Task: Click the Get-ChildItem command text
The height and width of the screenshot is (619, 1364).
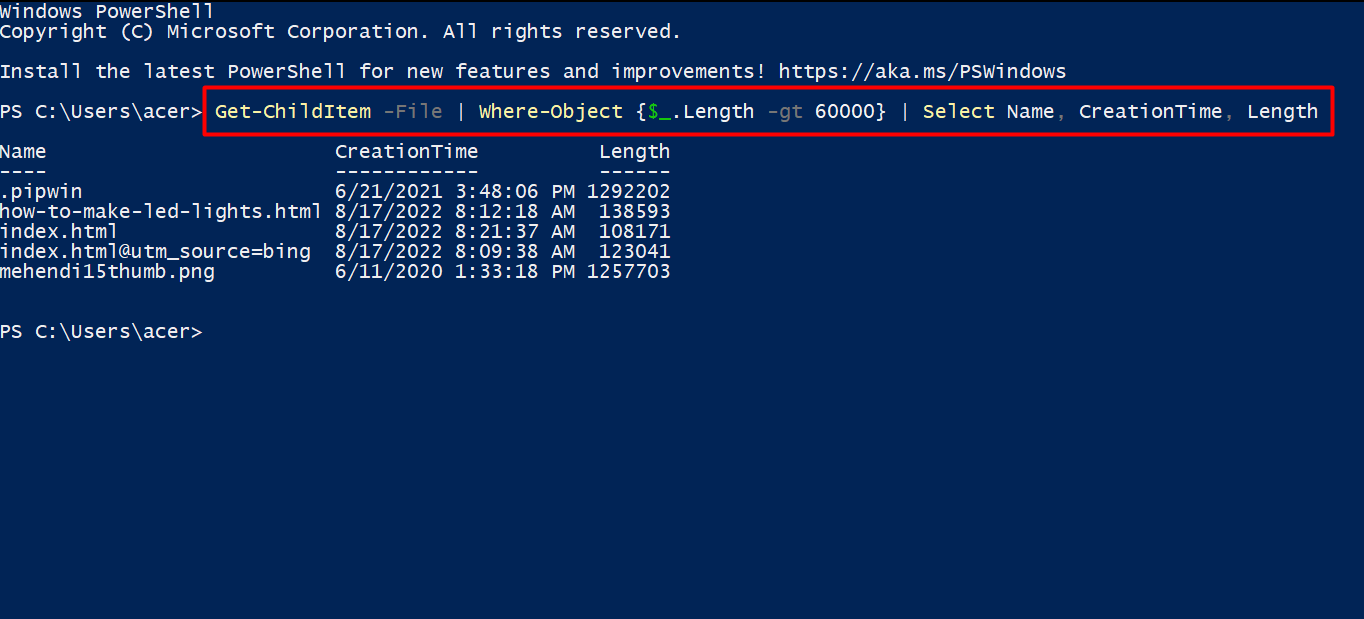Action: click(x=293, y=111)
